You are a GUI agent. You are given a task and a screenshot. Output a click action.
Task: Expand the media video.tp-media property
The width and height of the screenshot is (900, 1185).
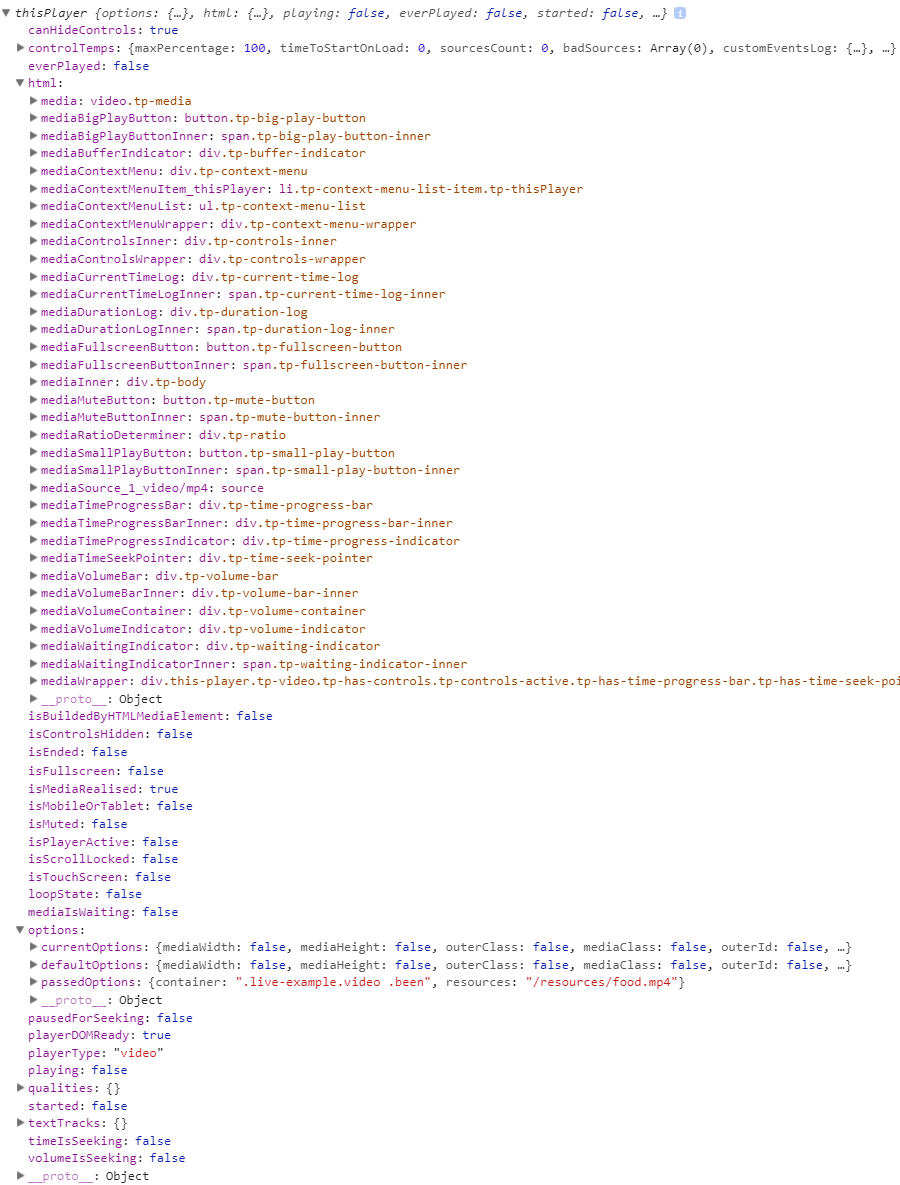(32, 100)
